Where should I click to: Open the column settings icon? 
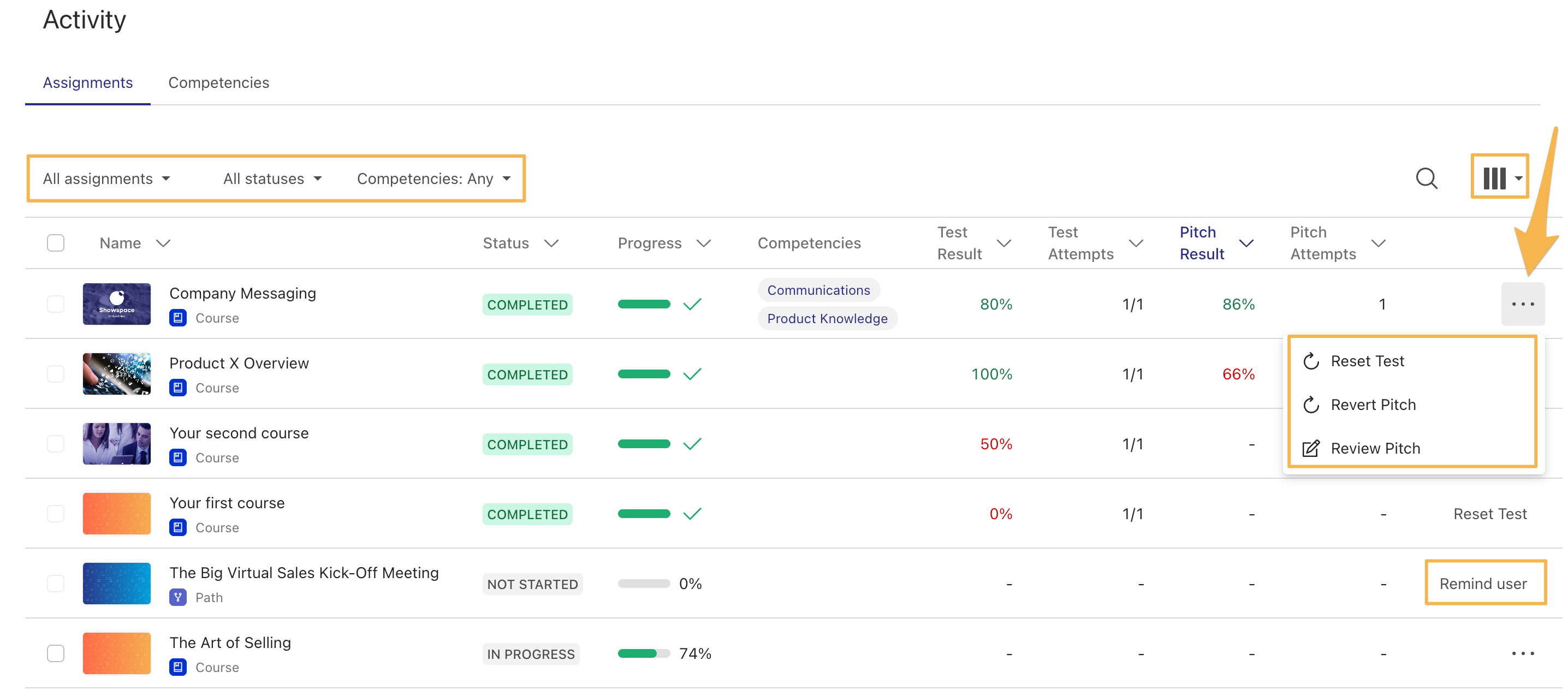coord(1499,179)
